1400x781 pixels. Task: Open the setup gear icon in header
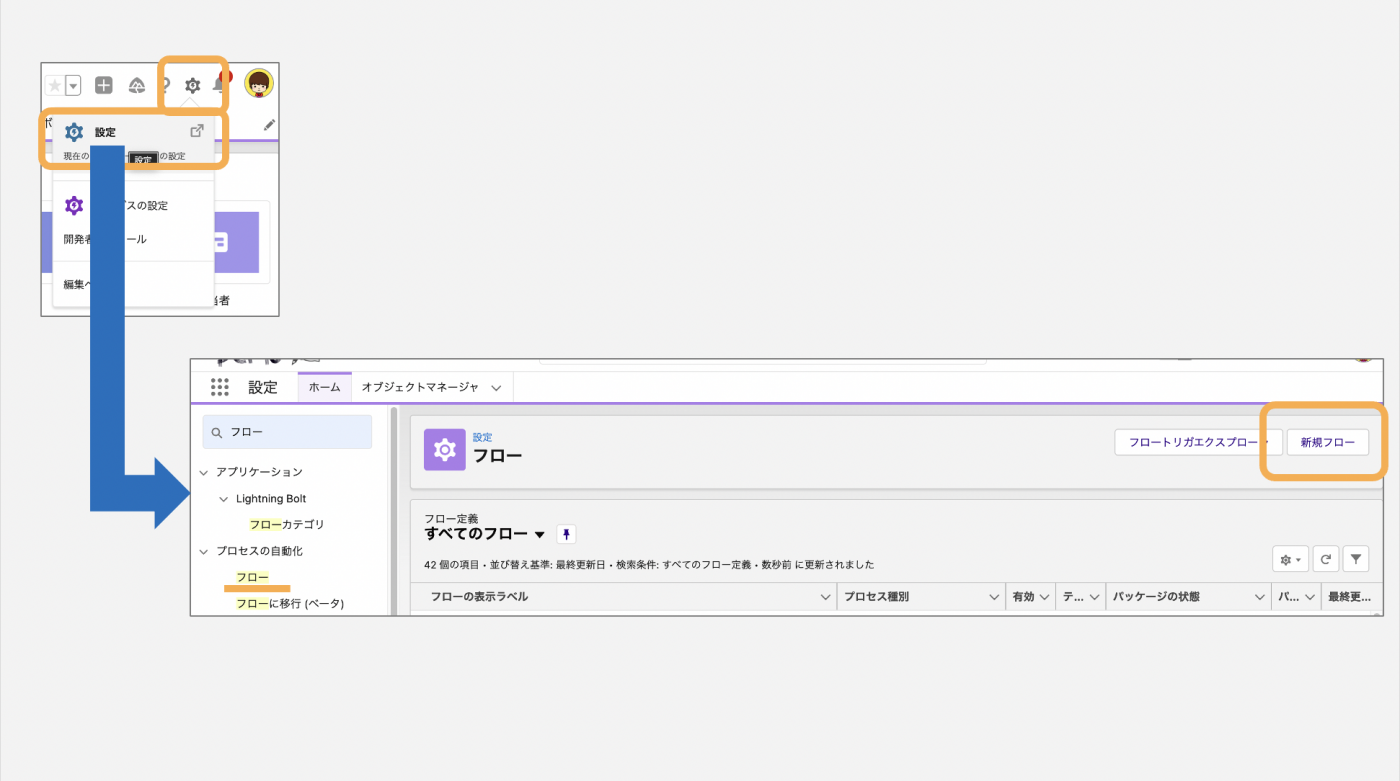[x=193, y=86]
